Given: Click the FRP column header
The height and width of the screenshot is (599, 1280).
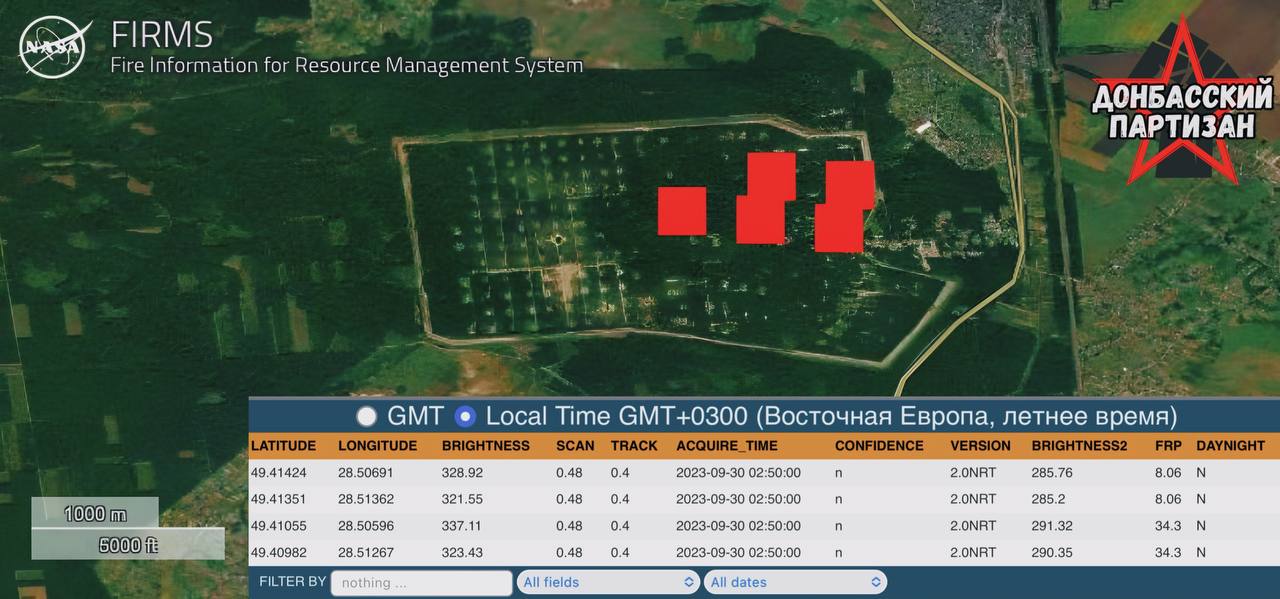Looking at the screenshot, I should (x=1168, y=446).
